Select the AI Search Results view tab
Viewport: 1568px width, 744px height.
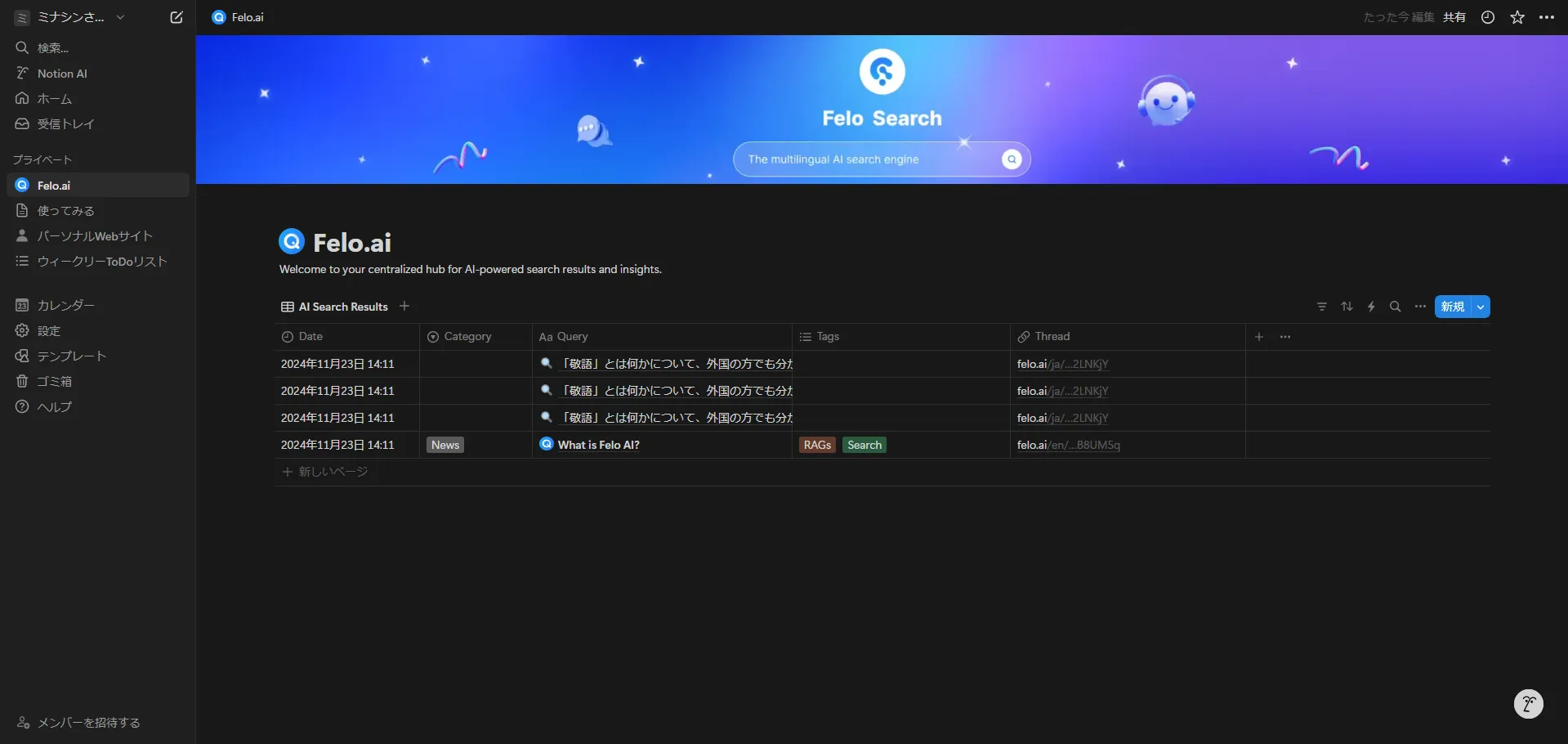pyautogui.click(x=335, y=307)
